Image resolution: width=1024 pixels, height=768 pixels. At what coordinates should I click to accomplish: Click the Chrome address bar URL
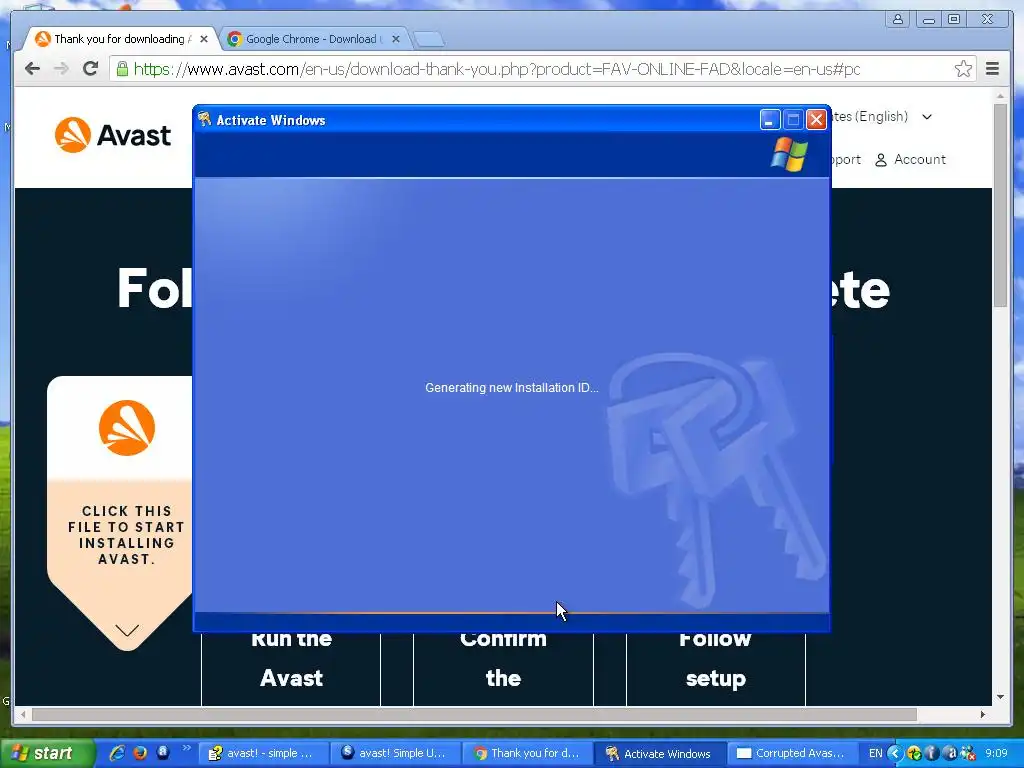point(496,69)
